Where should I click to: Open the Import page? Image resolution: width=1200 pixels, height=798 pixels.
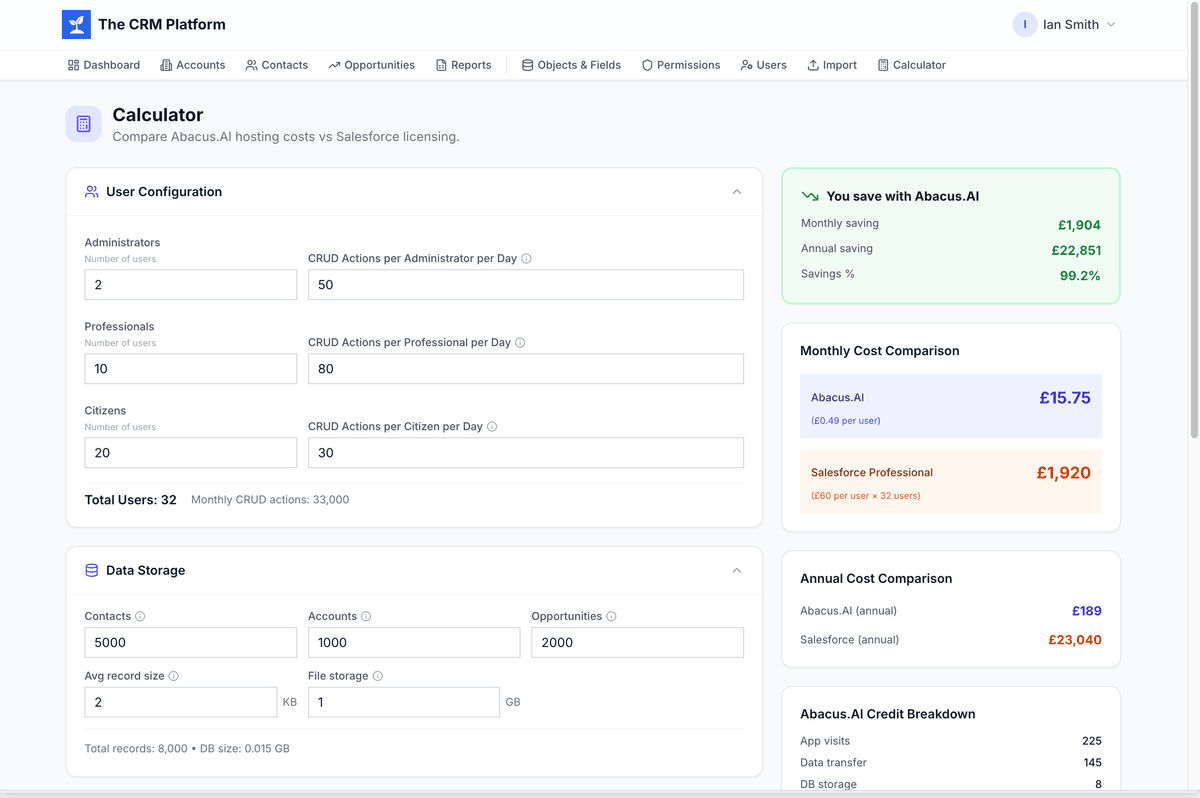tap(831, 65)
